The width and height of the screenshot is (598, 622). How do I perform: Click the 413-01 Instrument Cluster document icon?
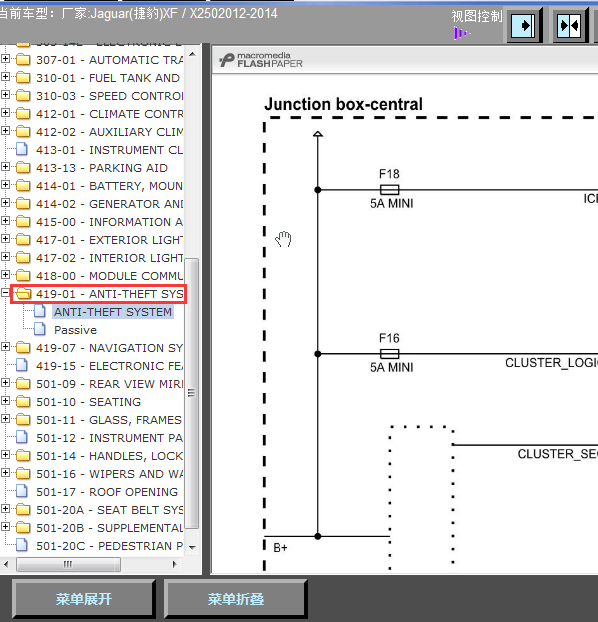pyautogui.click(x=22, y=150)
